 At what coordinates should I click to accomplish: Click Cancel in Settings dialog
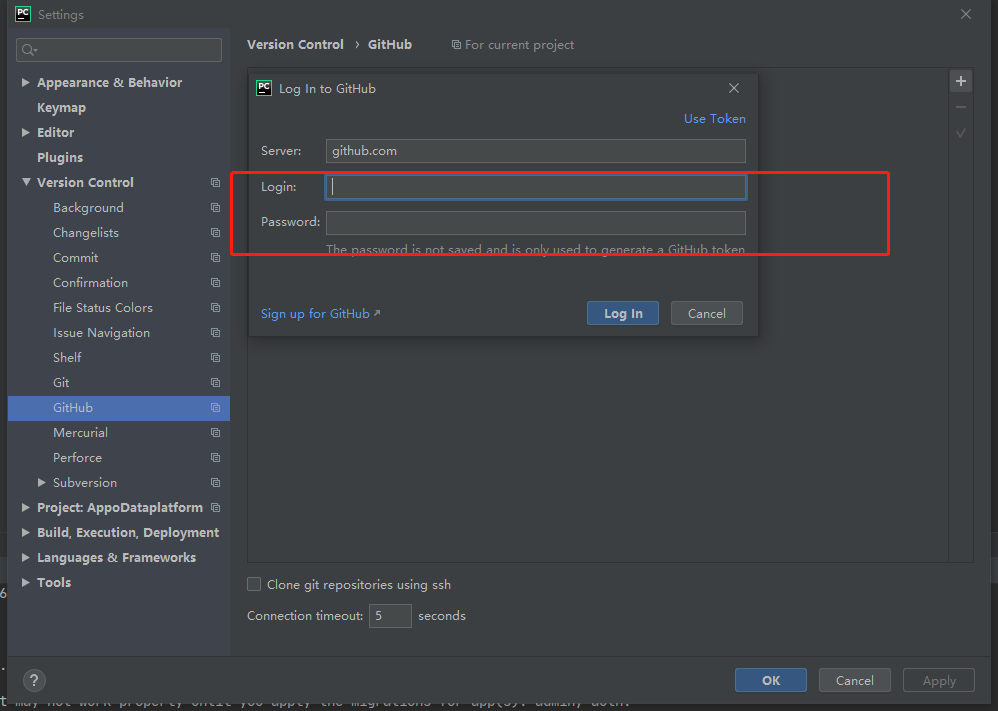(854, 680)
